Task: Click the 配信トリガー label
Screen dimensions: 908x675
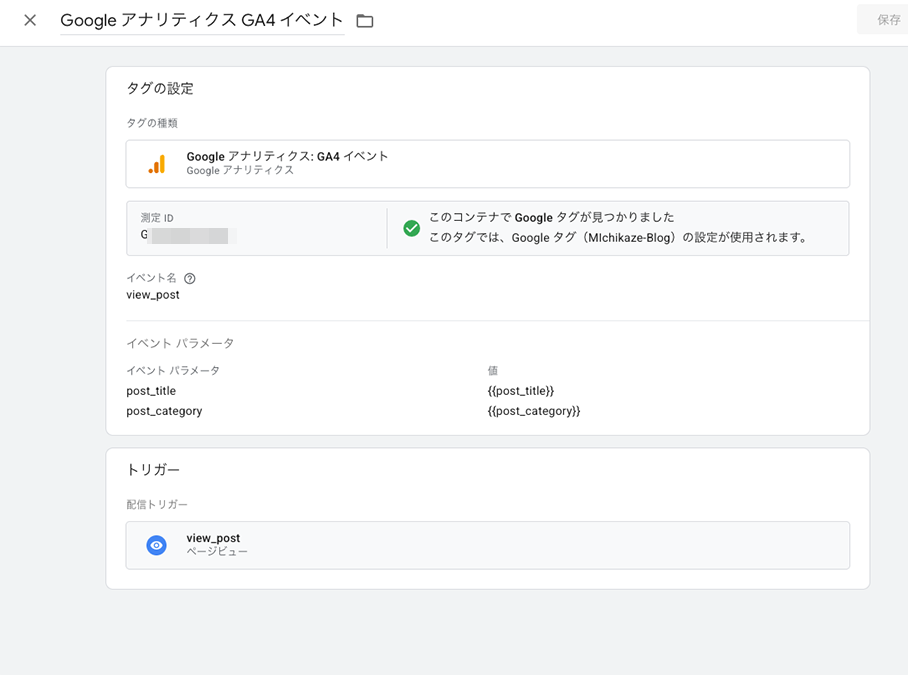Action: click(x=157, y=504)
